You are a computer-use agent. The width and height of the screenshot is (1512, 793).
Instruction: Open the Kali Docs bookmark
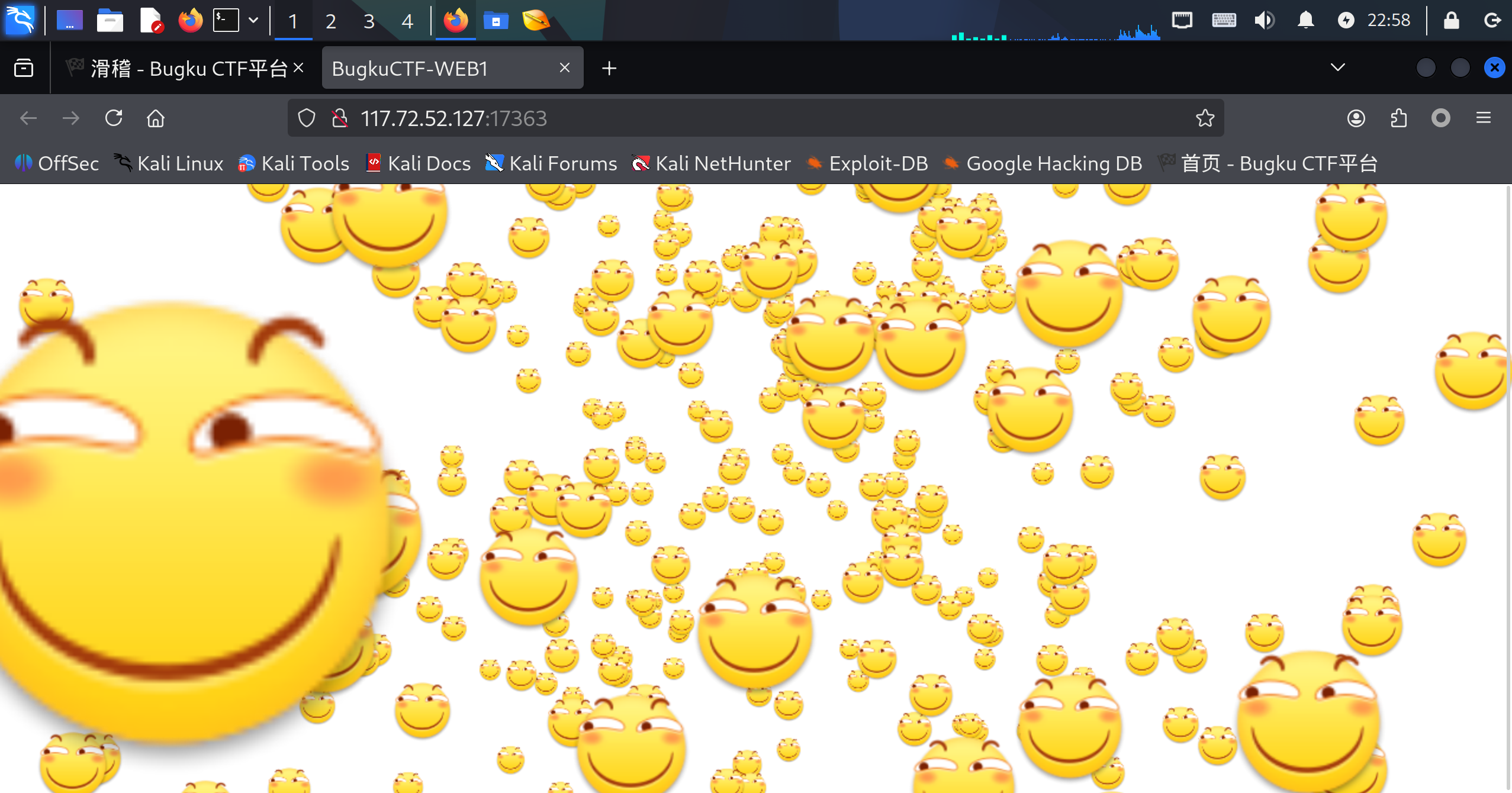[419, 163]
